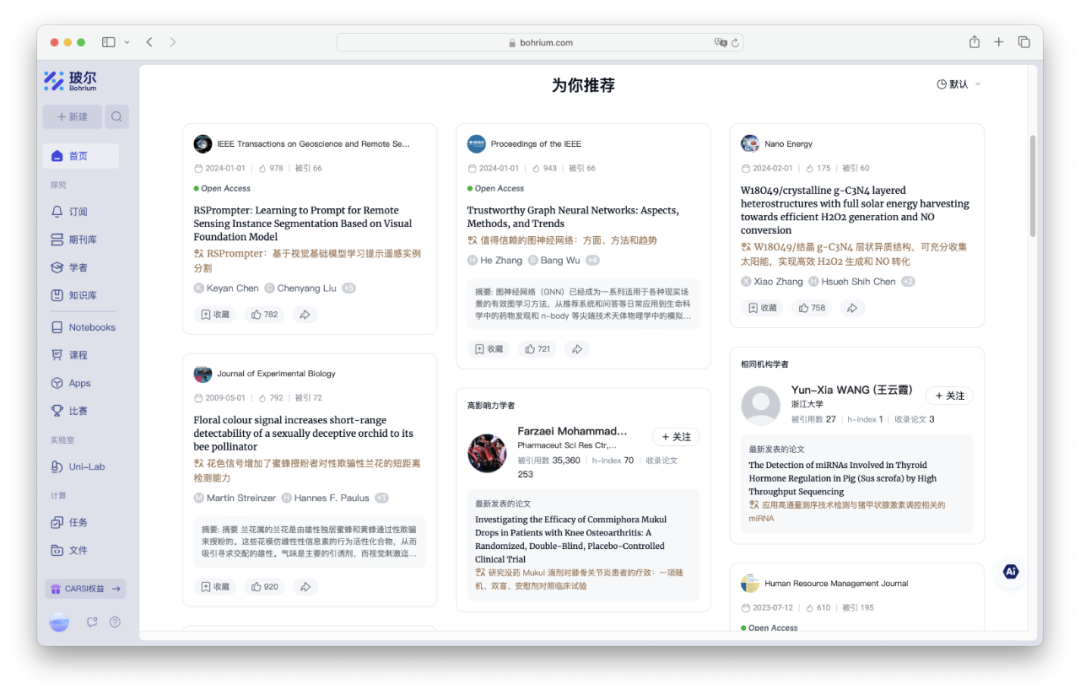The image size is (1080, 695).
Task: Open IEEE Transactions on Geoscience journal link
Action: (313, 144)
